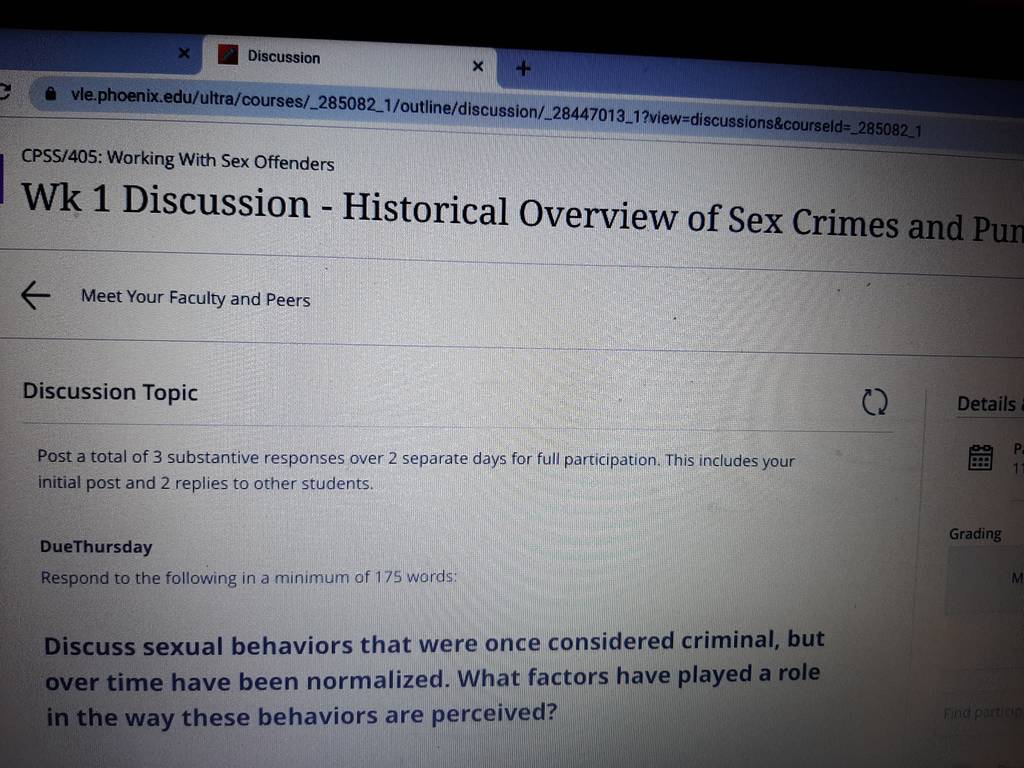Open a new browser tab
This screenshot has width=1024, height=768.
pos(523,68)
